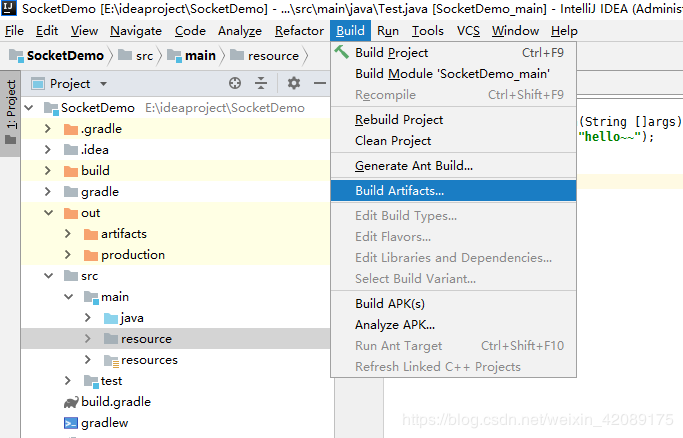Click the blue java source folder icon
Image resolution: width=683 pixels, height=438 pixels.
[x=111, y=318]
